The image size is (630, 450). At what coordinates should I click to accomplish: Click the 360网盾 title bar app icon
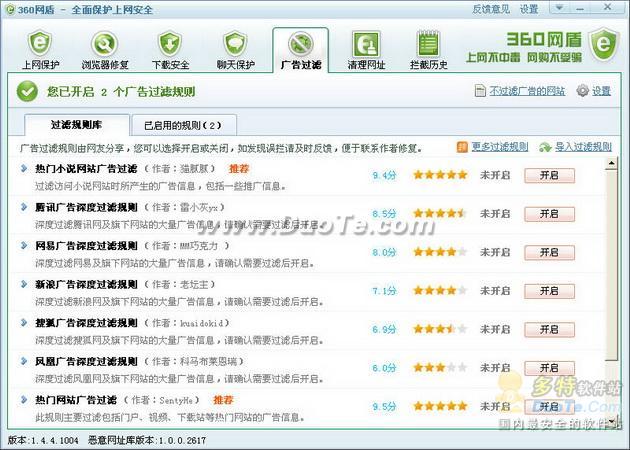pos(10,9)
